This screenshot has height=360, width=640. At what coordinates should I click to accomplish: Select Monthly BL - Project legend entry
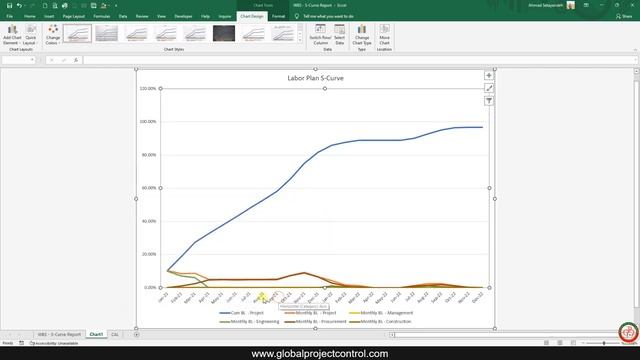(x=311, y=313)
